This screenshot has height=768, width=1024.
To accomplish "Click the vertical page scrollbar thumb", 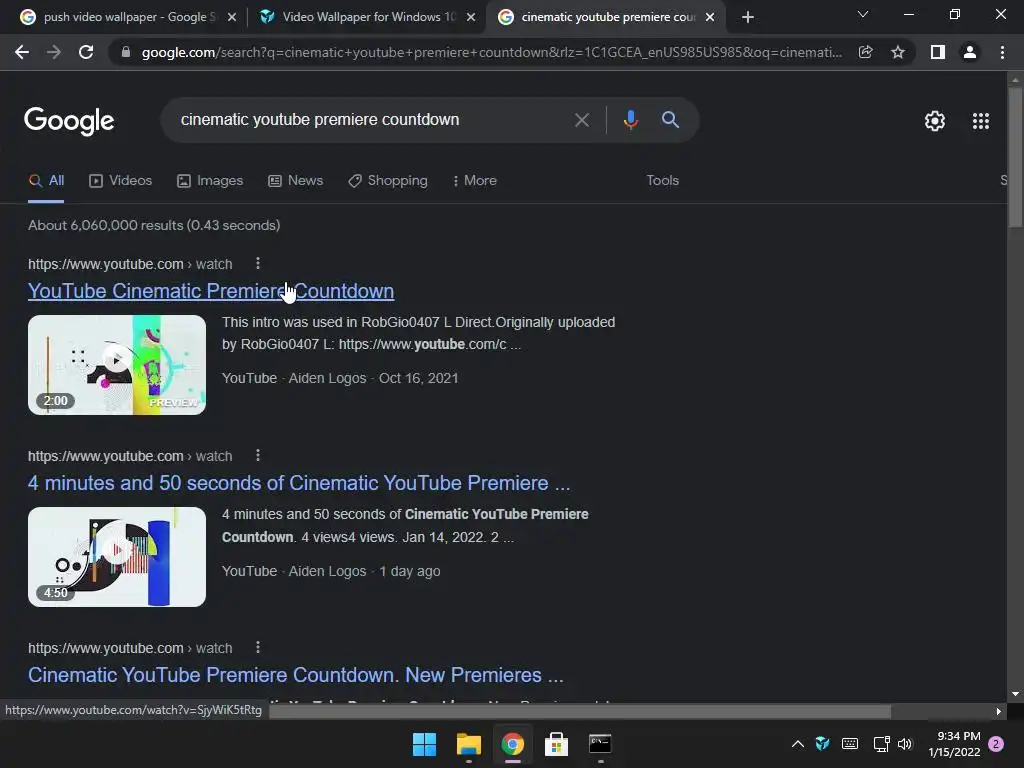I will [x=1015, y=157].
